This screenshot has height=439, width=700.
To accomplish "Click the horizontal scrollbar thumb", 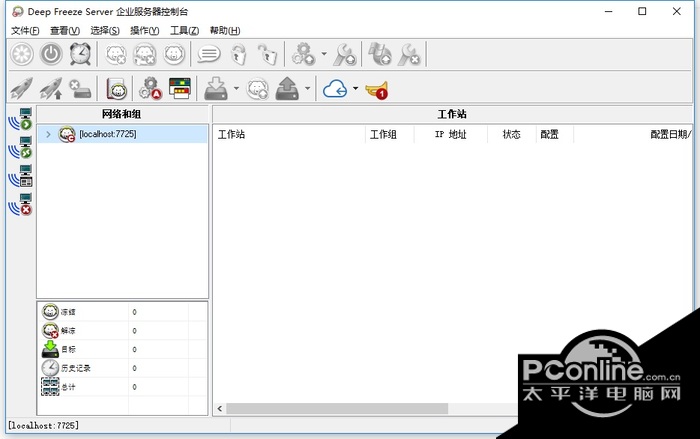I will [337, 408].
